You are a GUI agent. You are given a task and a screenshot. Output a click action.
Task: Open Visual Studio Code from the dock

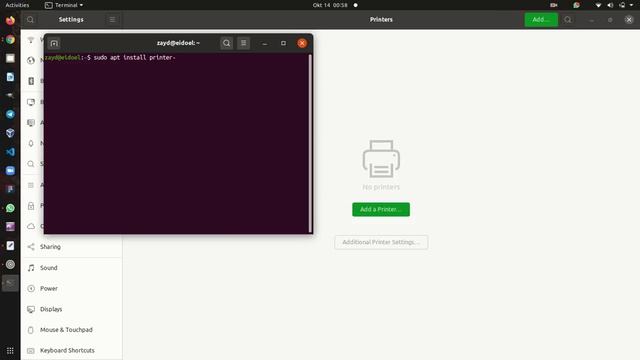(x=10, y=152)
